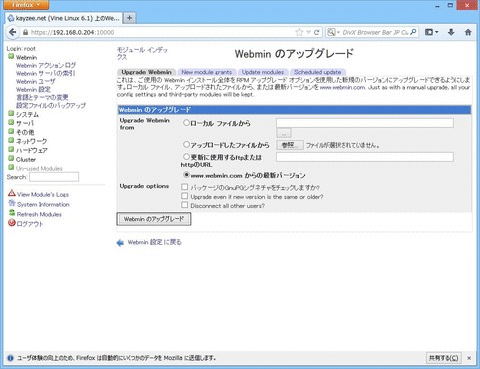The image size is (480, 369).
Task: Expand the システム category
Action: (11, 114)
